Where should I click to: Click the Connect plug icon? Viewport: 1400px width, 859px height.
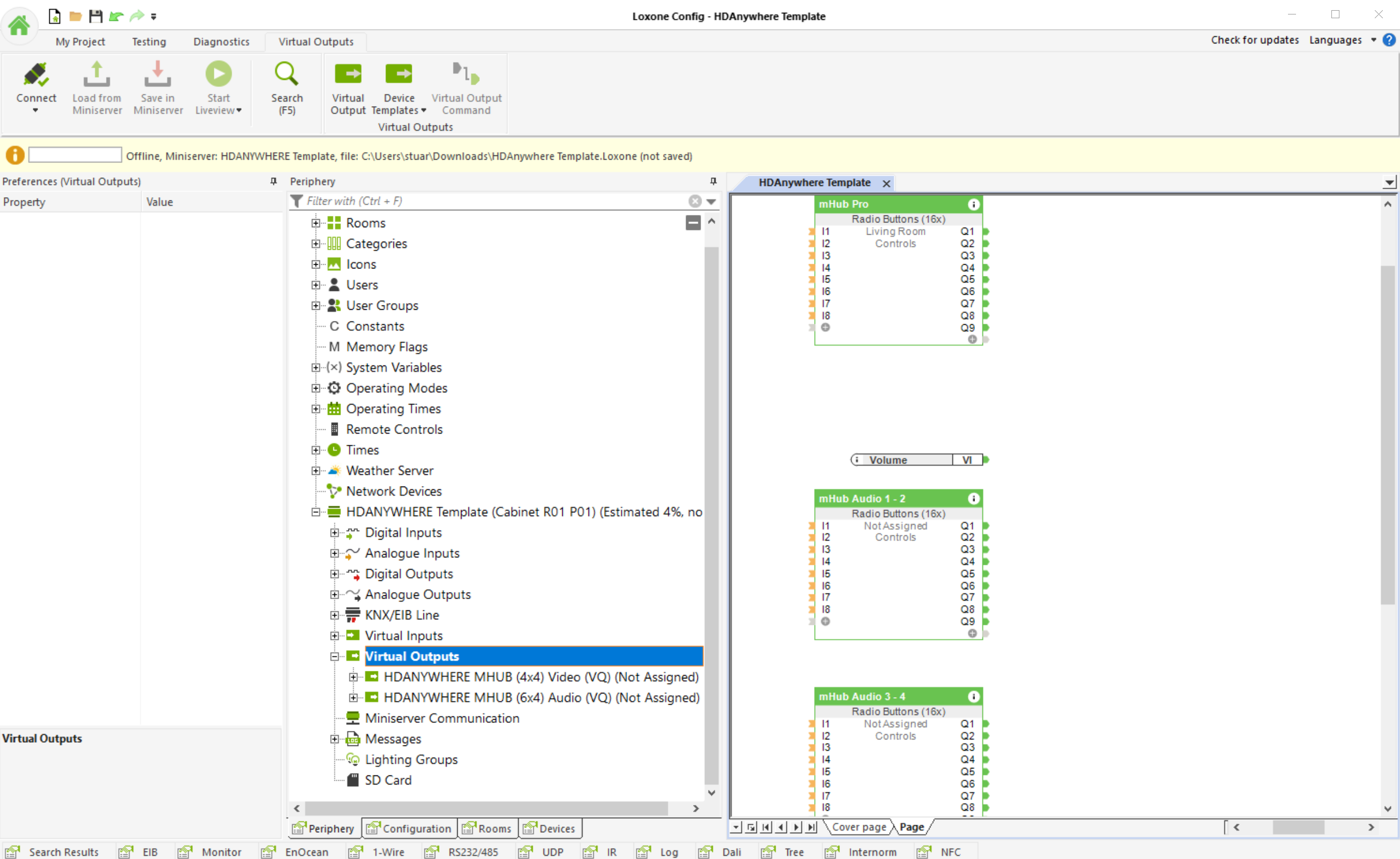click(36, 74)
